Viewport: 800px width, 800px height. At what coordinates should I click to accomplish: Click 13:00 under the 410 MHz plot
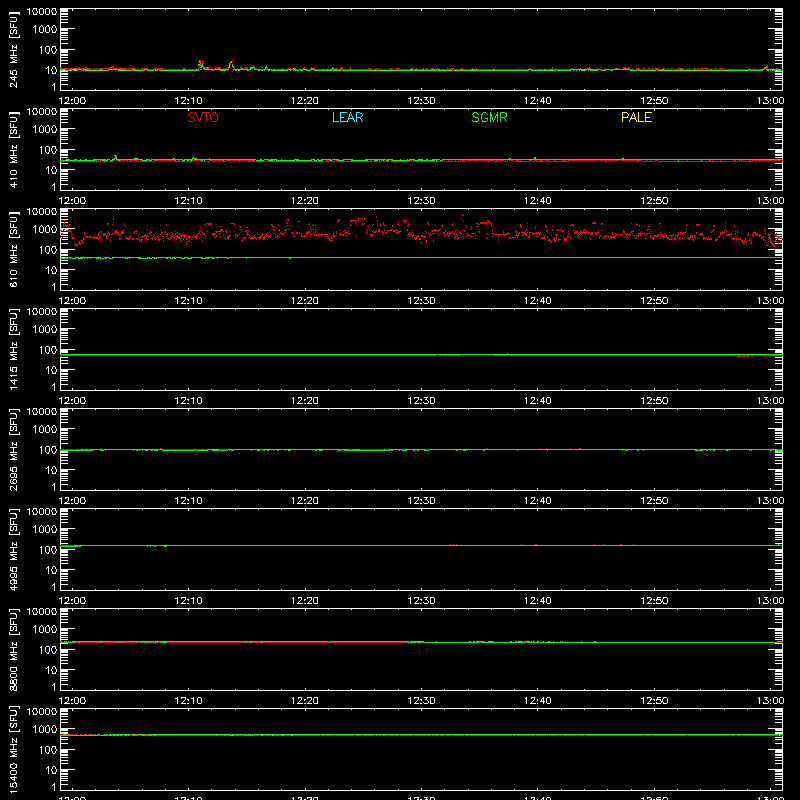click(x=770, y=201)
